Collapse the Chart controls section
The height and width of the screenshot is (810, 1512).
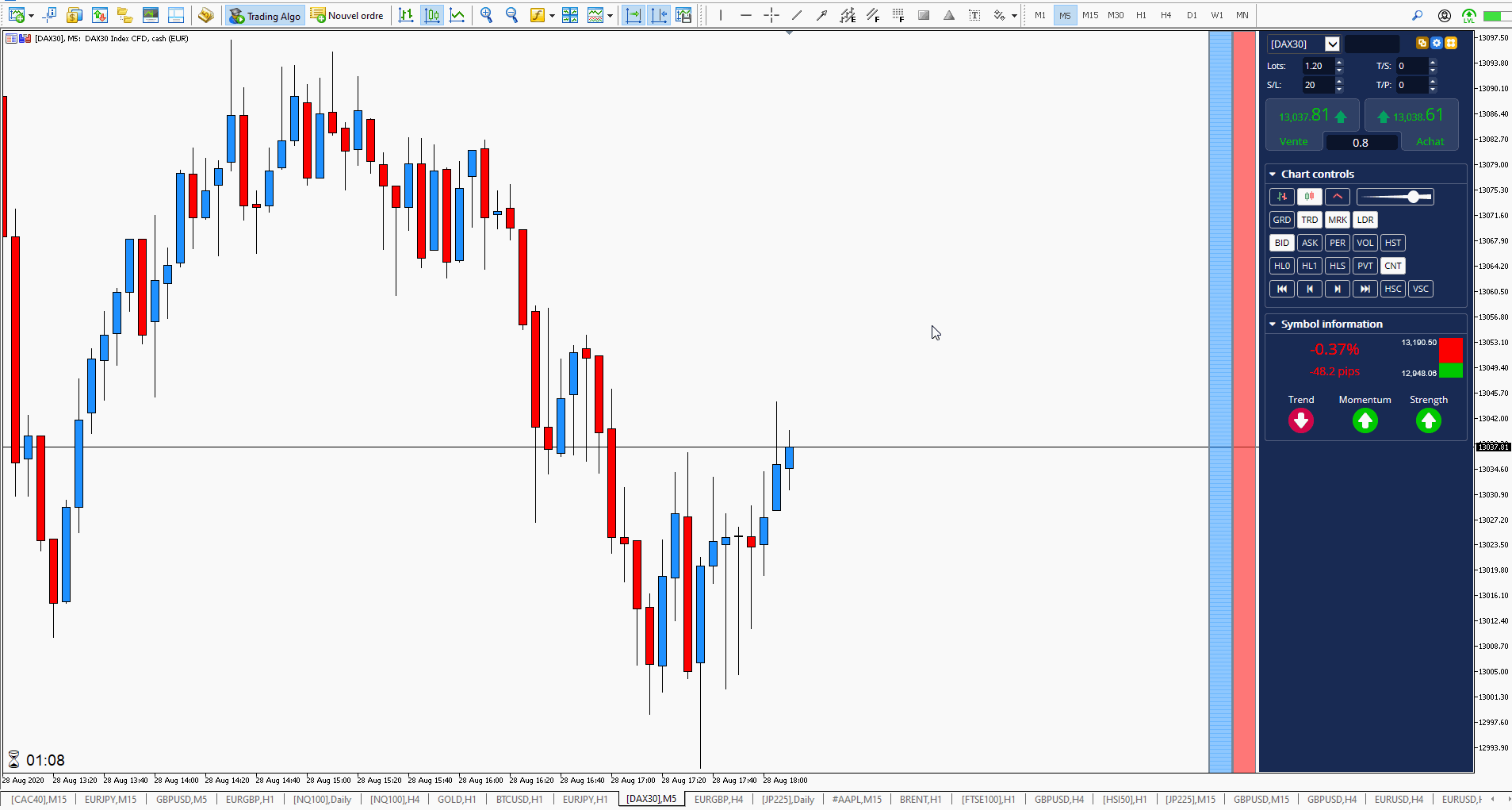pyautogui.click(x=1273, y=174)
